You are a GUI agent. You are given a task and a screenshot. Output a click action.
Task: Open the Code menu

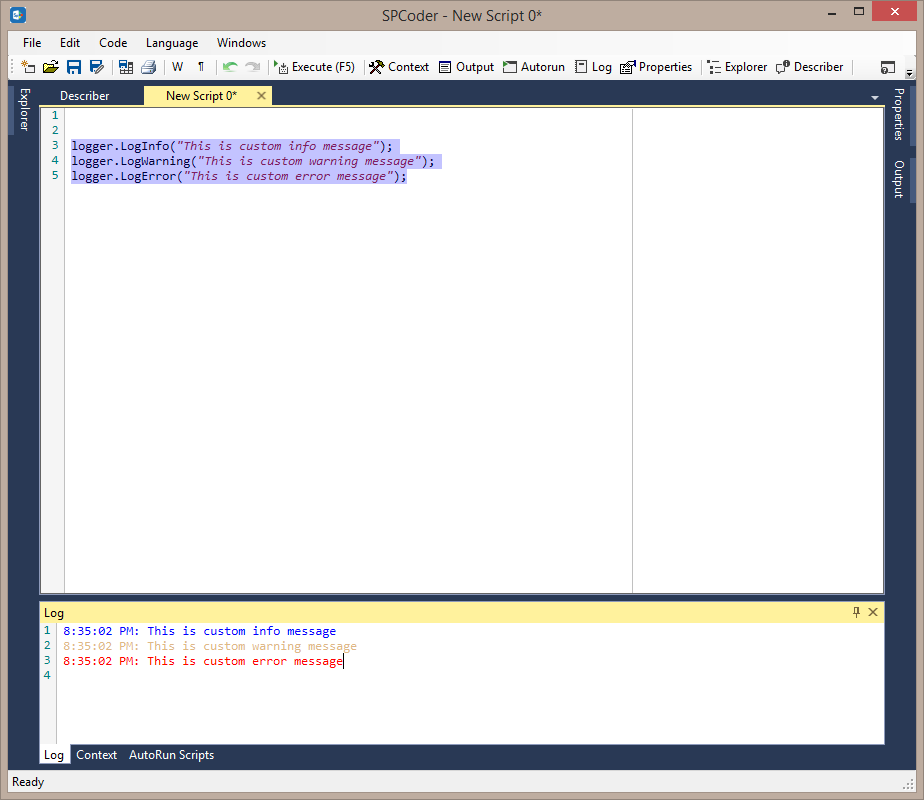[113, 43]
